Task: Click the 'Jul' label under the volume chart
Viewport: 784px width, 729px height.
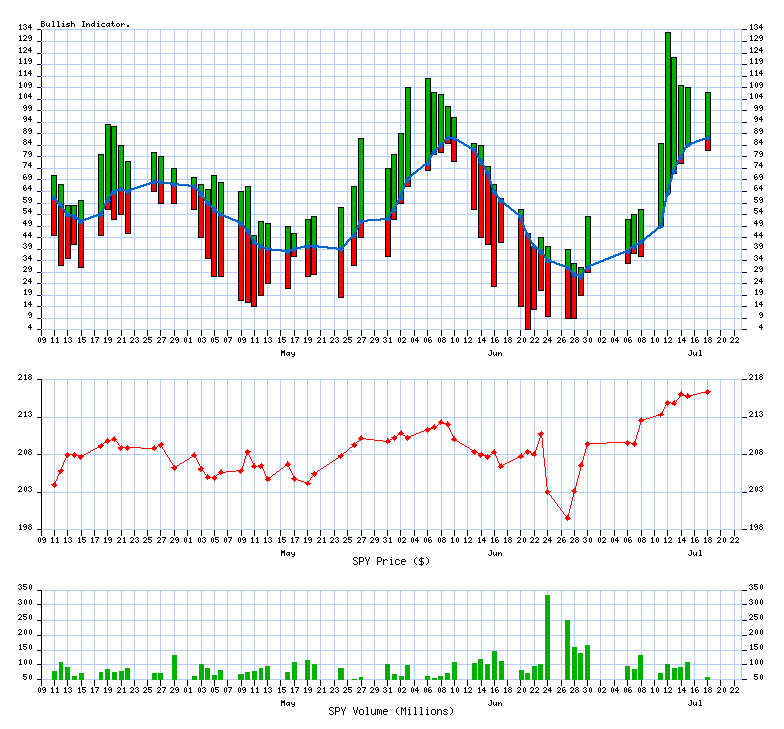Action: point(695,702)
